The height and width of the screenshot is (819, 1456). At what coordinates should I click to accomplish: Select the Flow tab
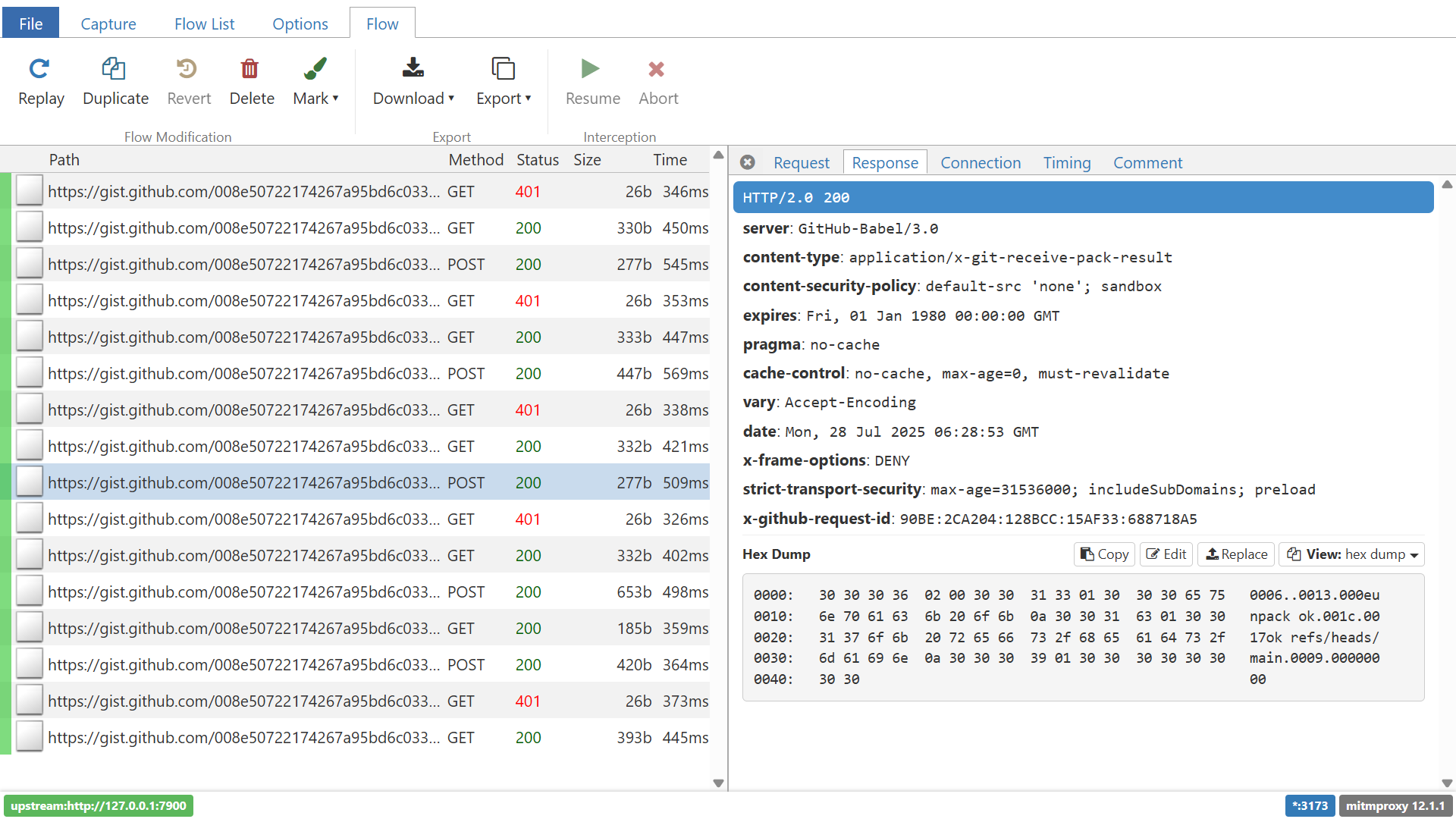click(x=382, y=24)
